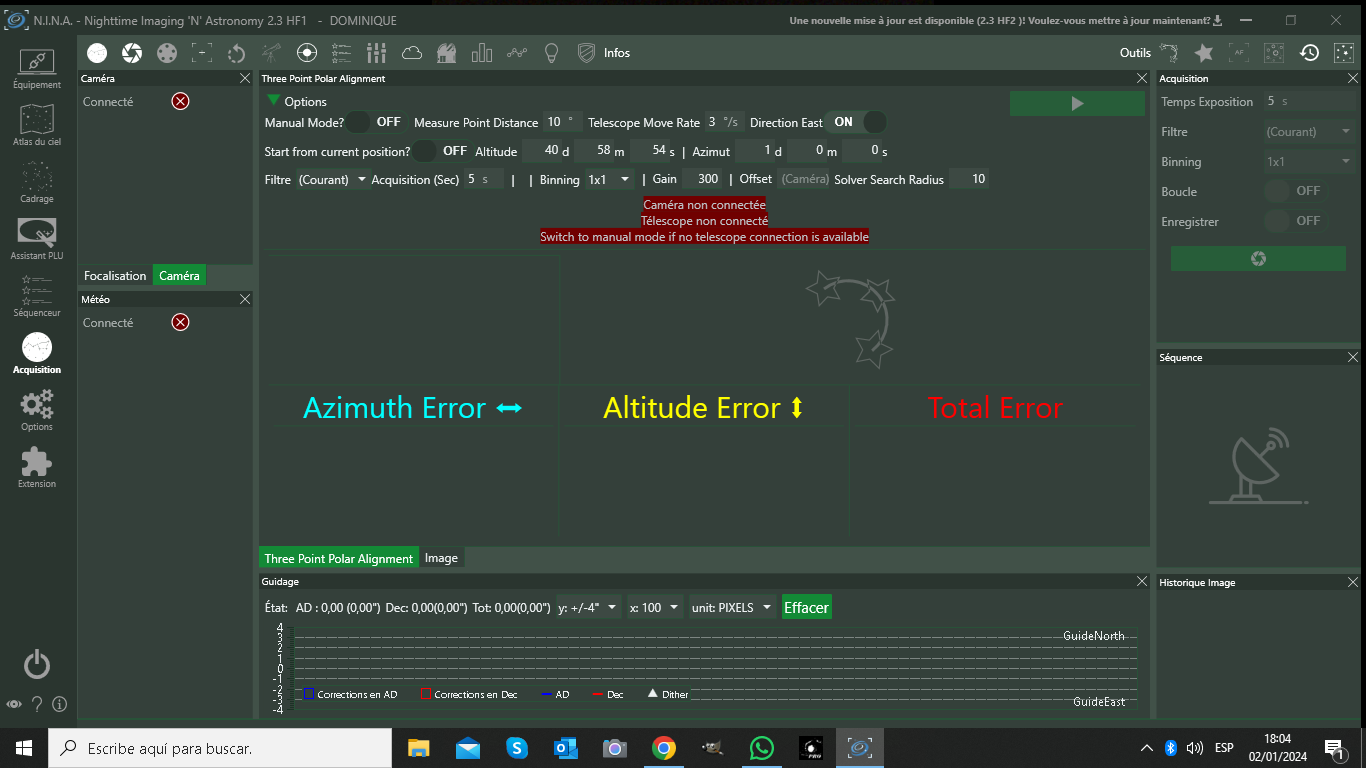Start polar alignment with the play button
The width and height of the screenshot is (1366, 768).
[x=1077, y=103]
